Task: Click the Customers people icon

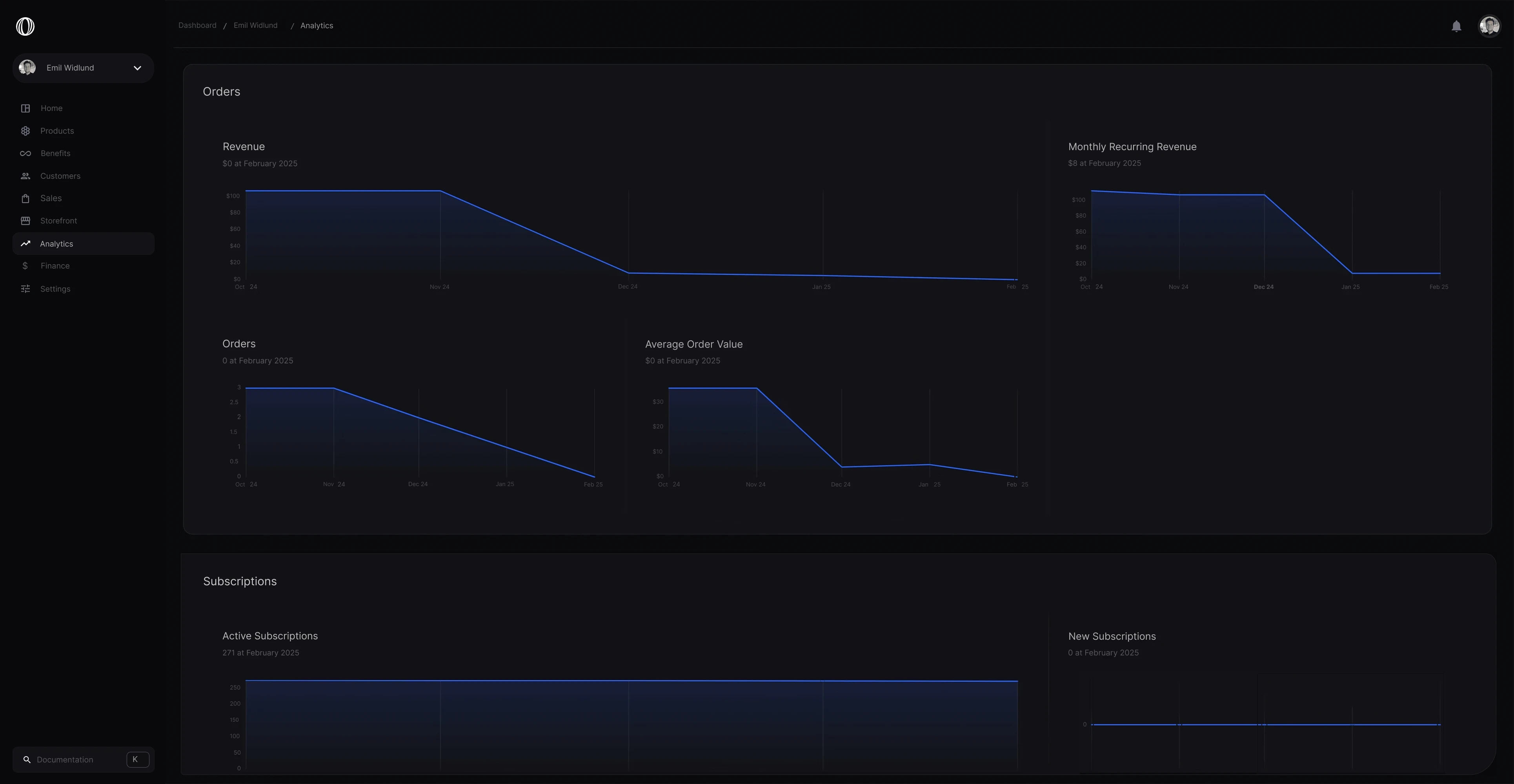Action: click(25, 176)
